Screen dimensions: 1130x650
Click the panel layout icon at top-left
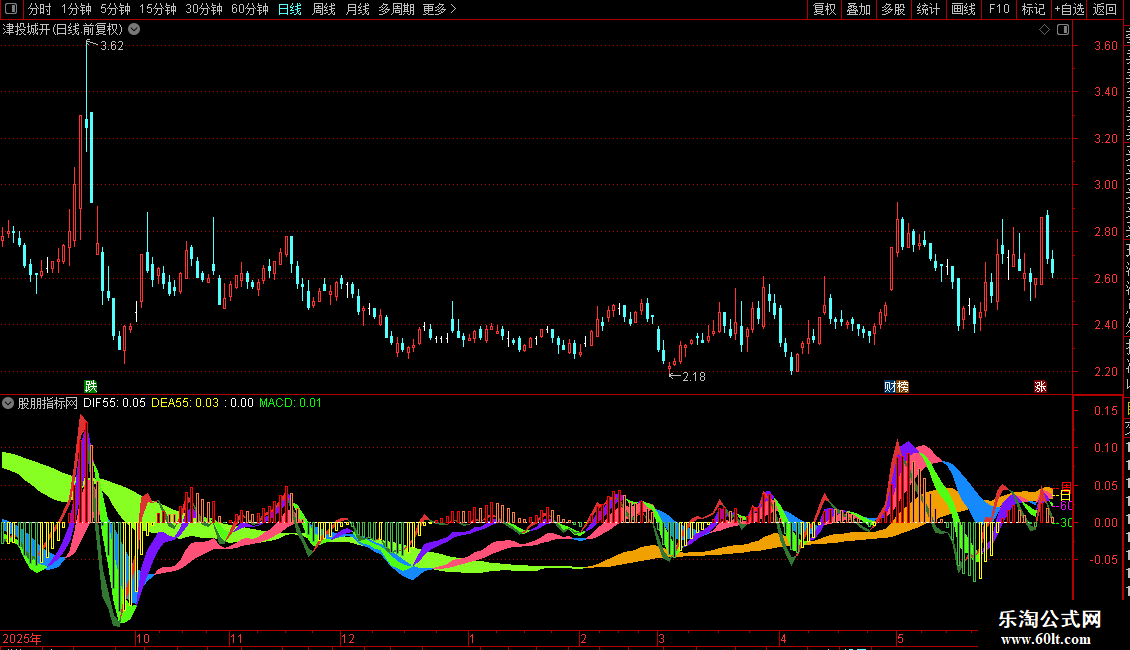11,9
